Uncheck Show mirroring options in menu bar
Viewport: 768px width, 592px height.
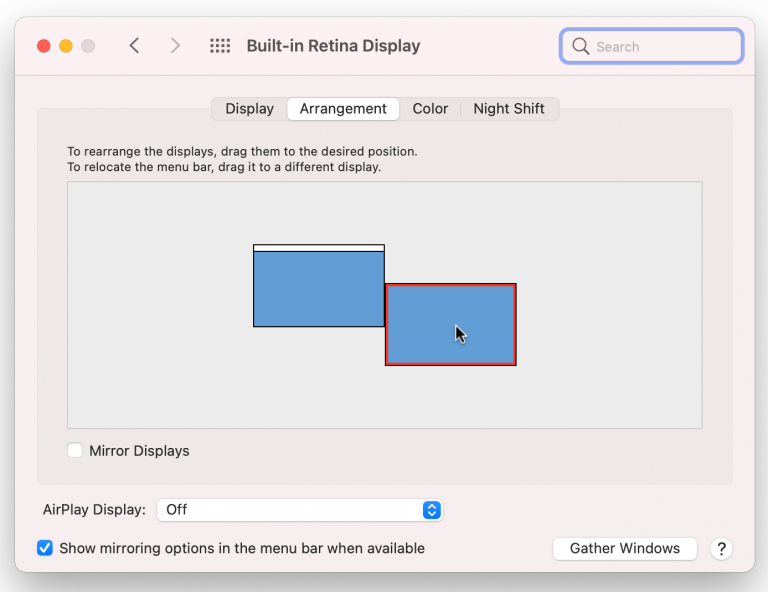pyautogui.click(x=45, y=548)
